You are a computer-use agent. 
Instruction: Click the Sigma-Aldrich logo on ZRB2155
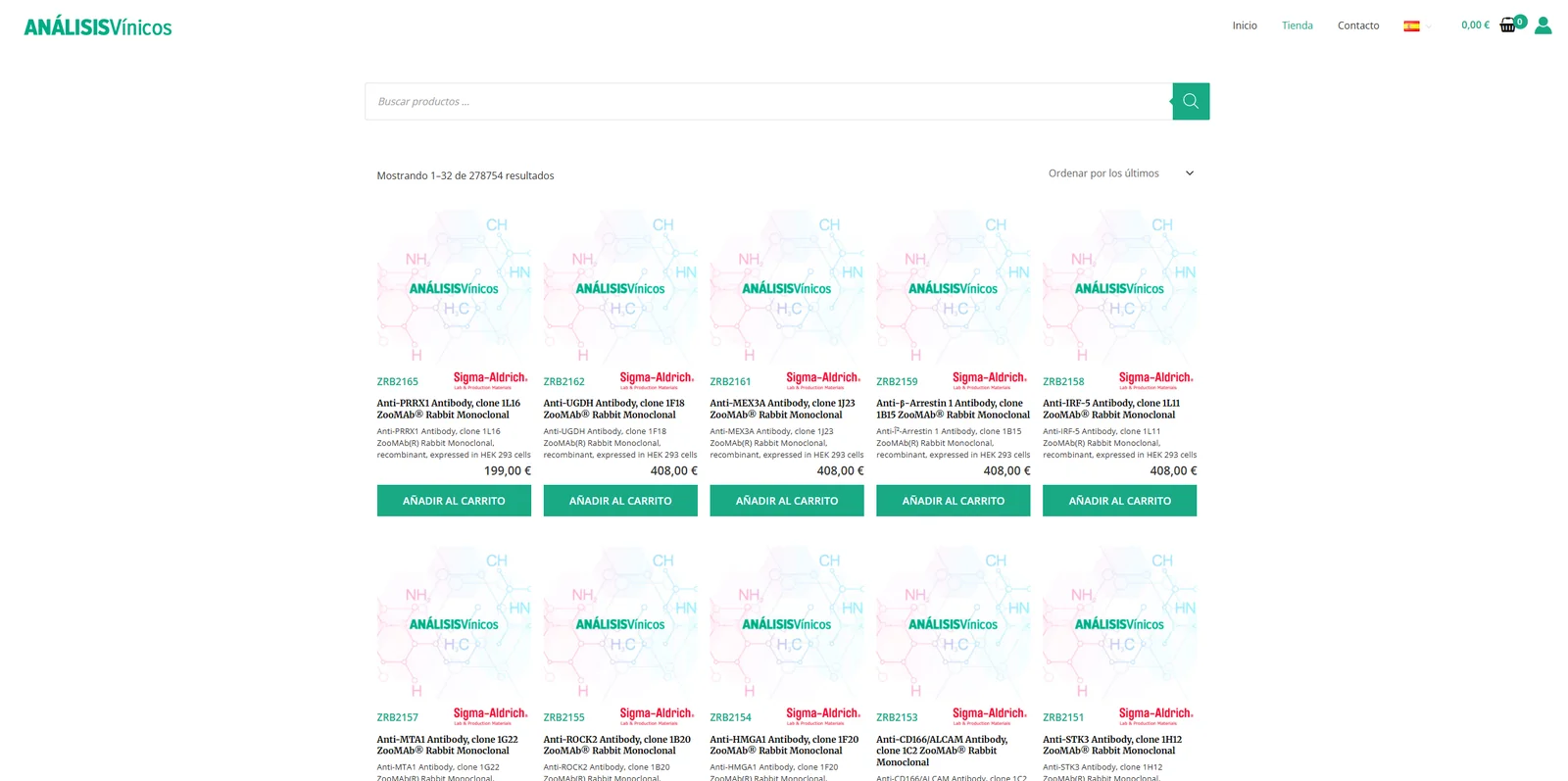pos(657,716)
